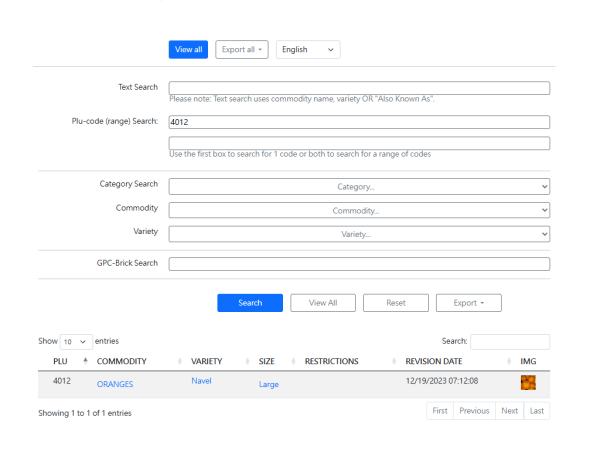
Task: Expand the Variety dropdown
Action: 359,234
